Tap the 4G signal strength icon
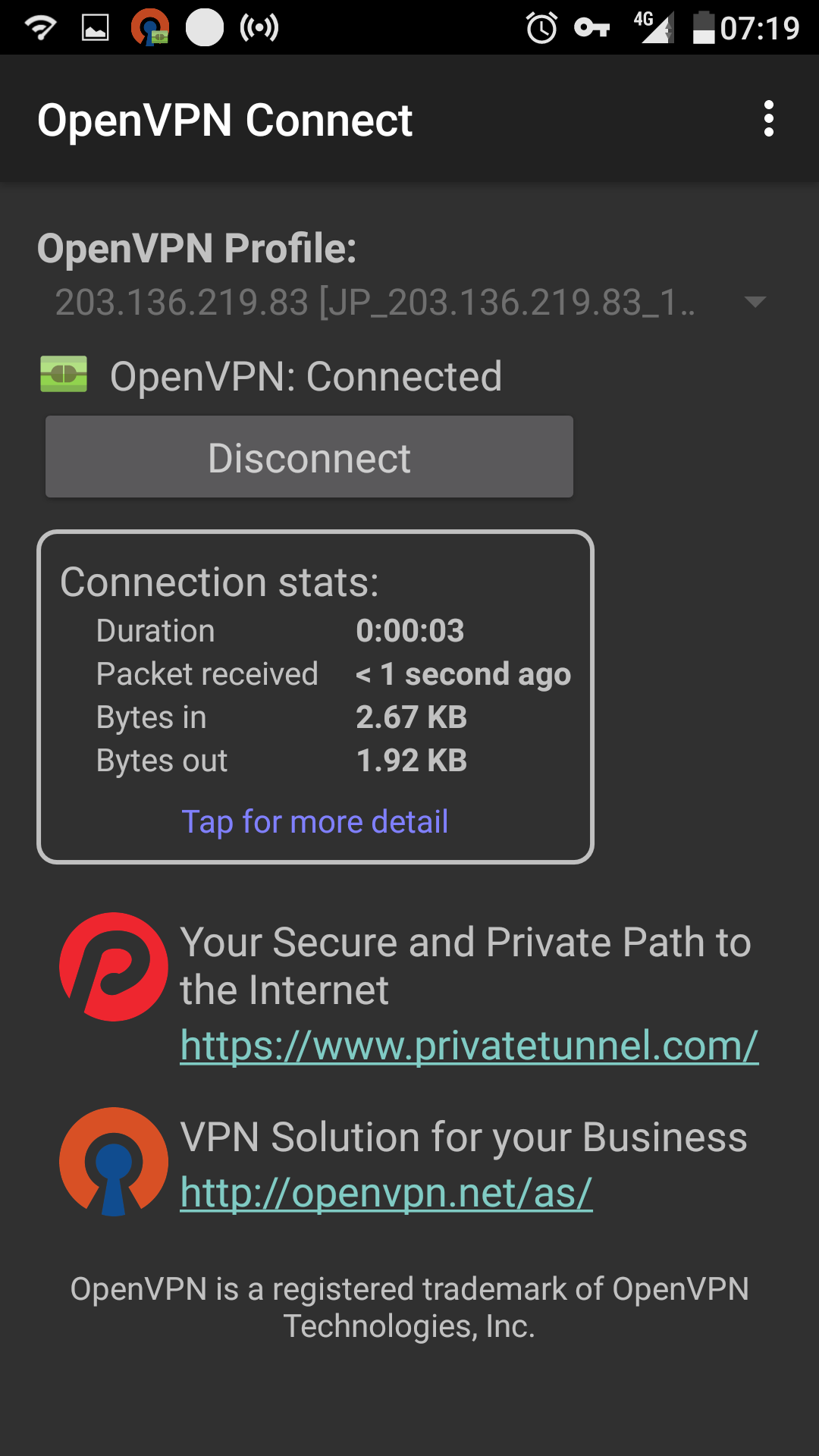The image size is (819, 1456). [x=654, y=28]
